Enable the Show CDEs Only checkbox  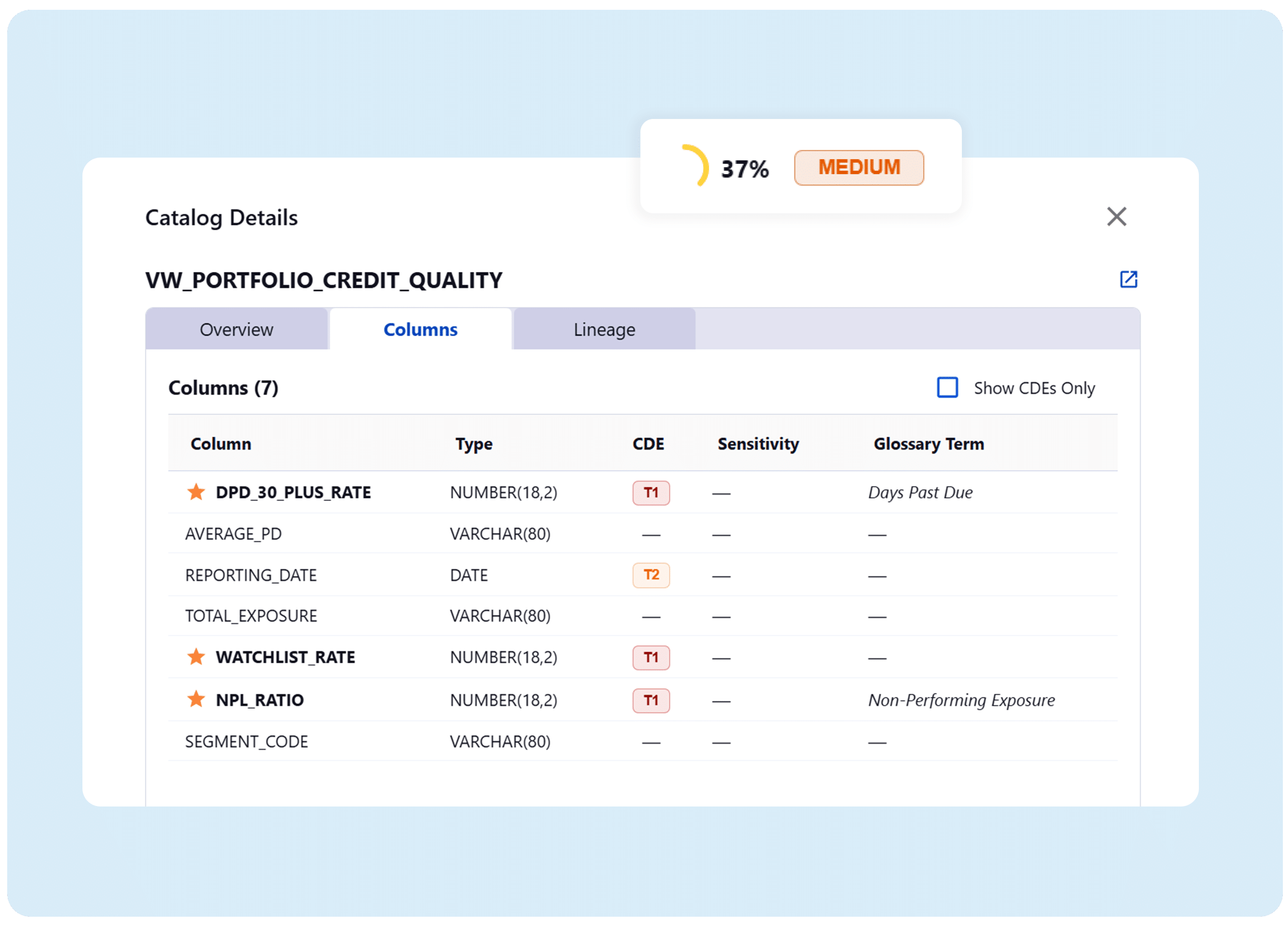coord(947,388)
